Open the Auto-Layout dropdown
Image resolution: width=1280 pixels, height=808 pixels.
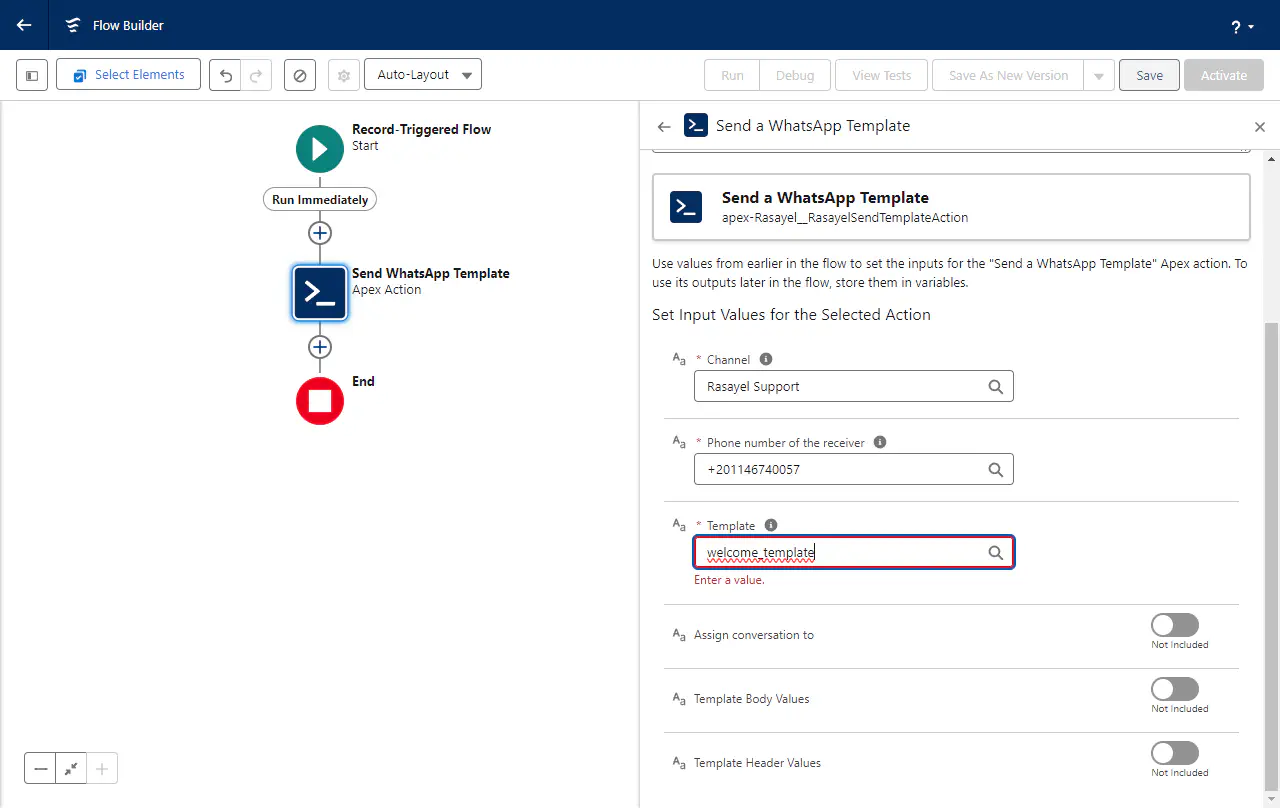tap(423, 75)
